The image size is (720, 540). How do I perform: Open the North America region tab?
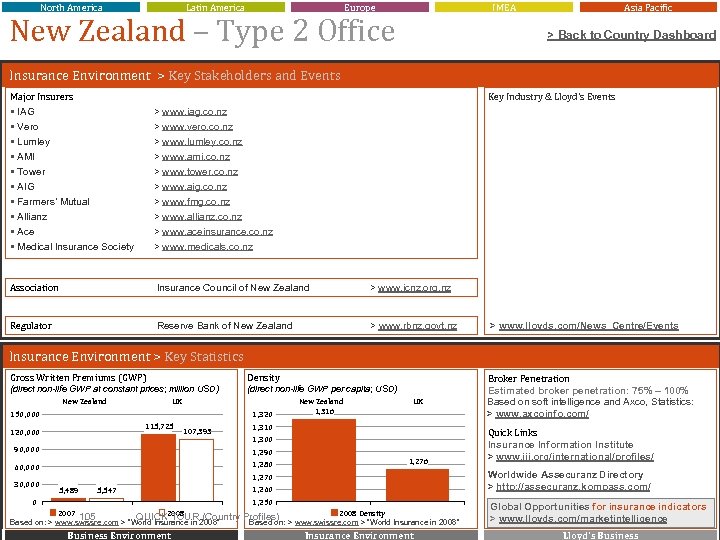[x=71, y=7]
